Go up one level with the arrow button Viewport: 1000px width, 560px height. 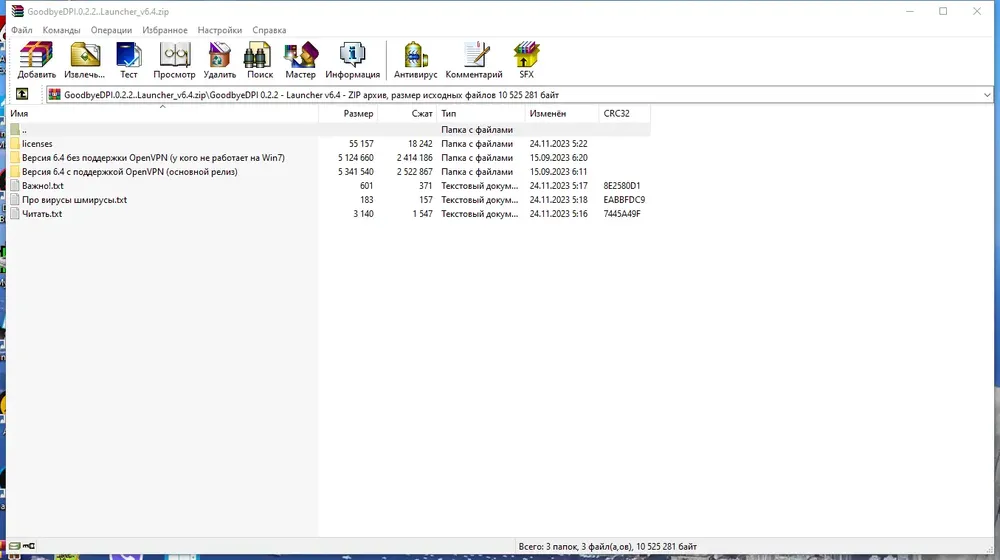tap(22, 94)
